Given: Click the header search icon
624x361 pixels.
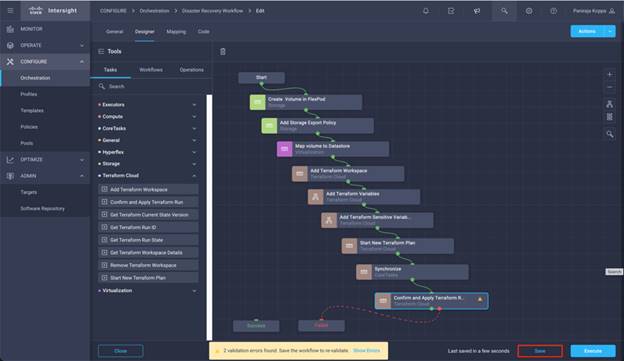Looking at the screenshot, I should (x=504, y=11).
